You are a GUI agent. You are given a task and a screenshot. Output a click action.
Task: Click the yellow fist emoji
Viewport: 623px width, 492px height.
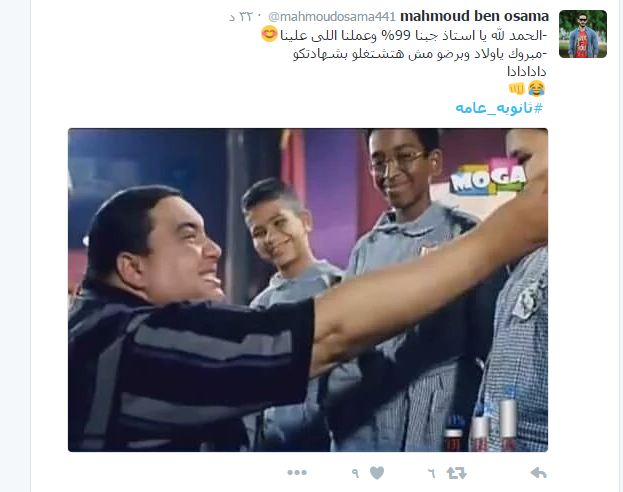(x=517, y=88)
